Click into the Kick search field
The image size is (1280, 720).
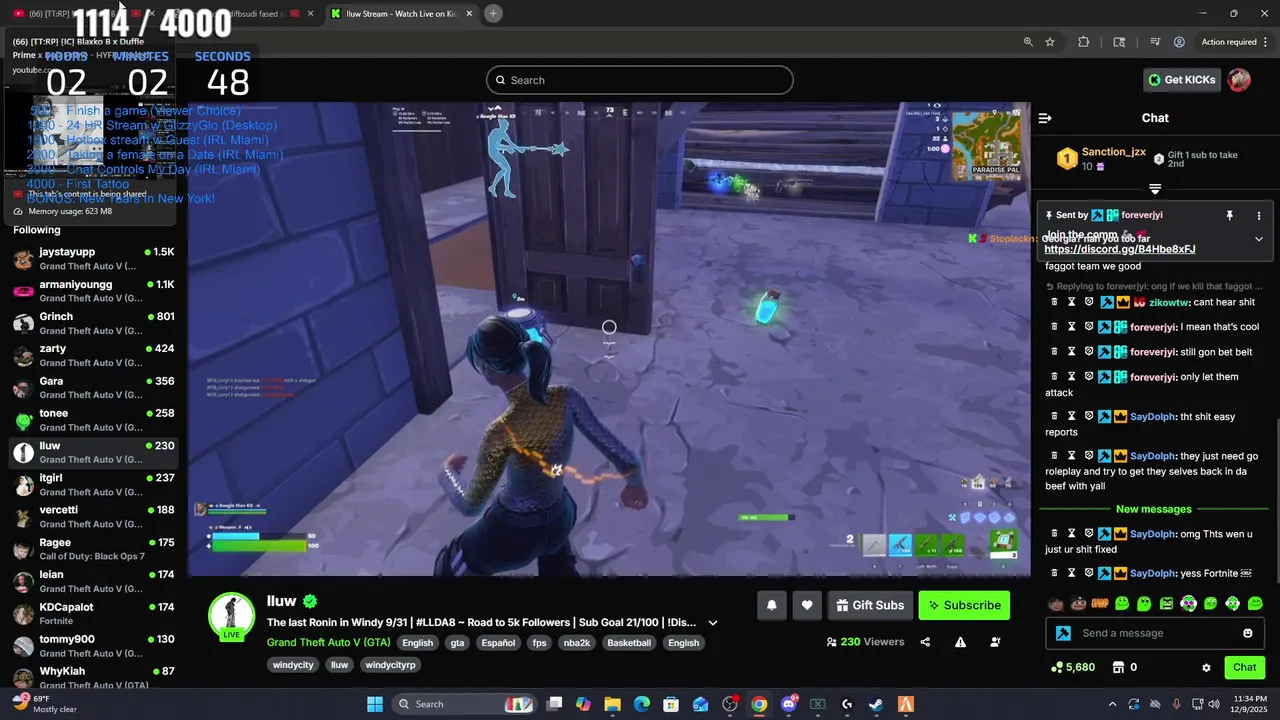click(640, 80)
